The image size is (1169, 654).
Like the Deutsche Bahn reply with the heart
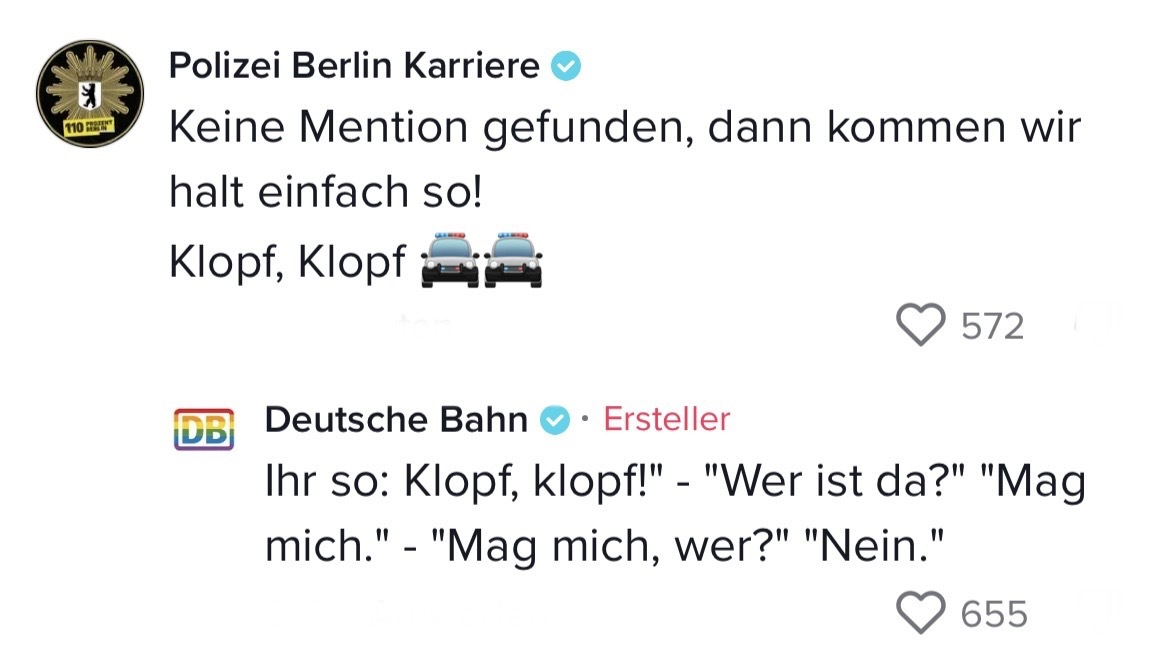(920, 611)
